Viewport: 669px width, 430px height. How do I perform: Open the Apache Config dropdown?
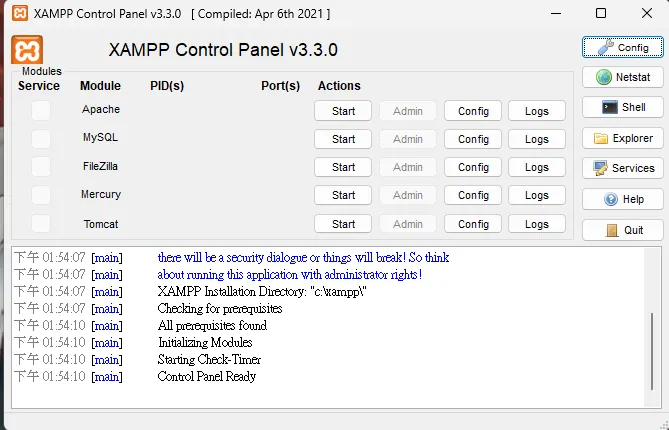click(x=473, y=111)
